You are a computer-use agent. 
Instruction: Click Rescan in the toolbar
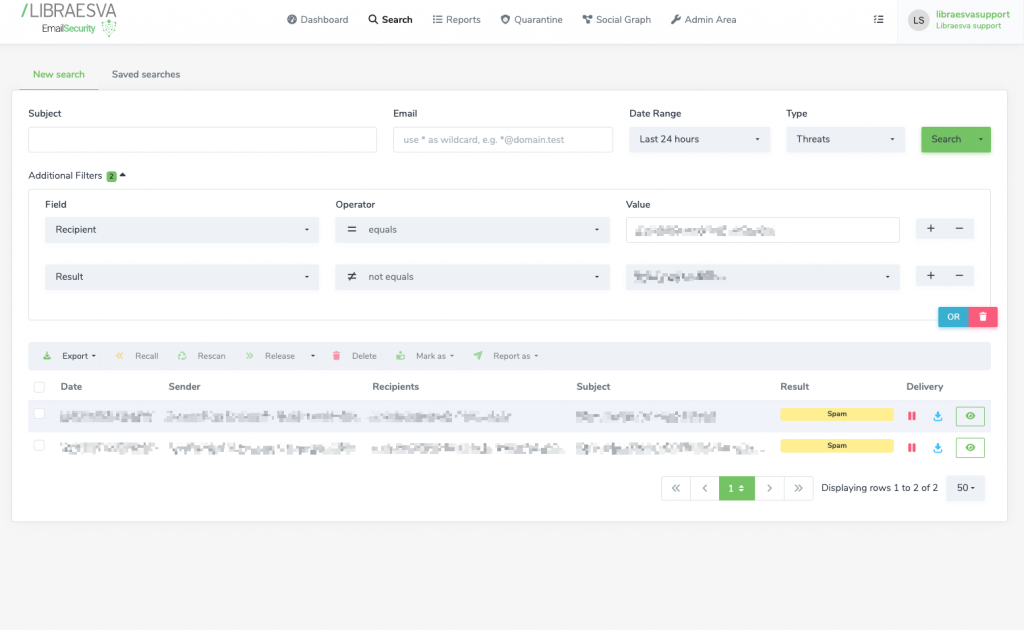click(x=202, y=356)
